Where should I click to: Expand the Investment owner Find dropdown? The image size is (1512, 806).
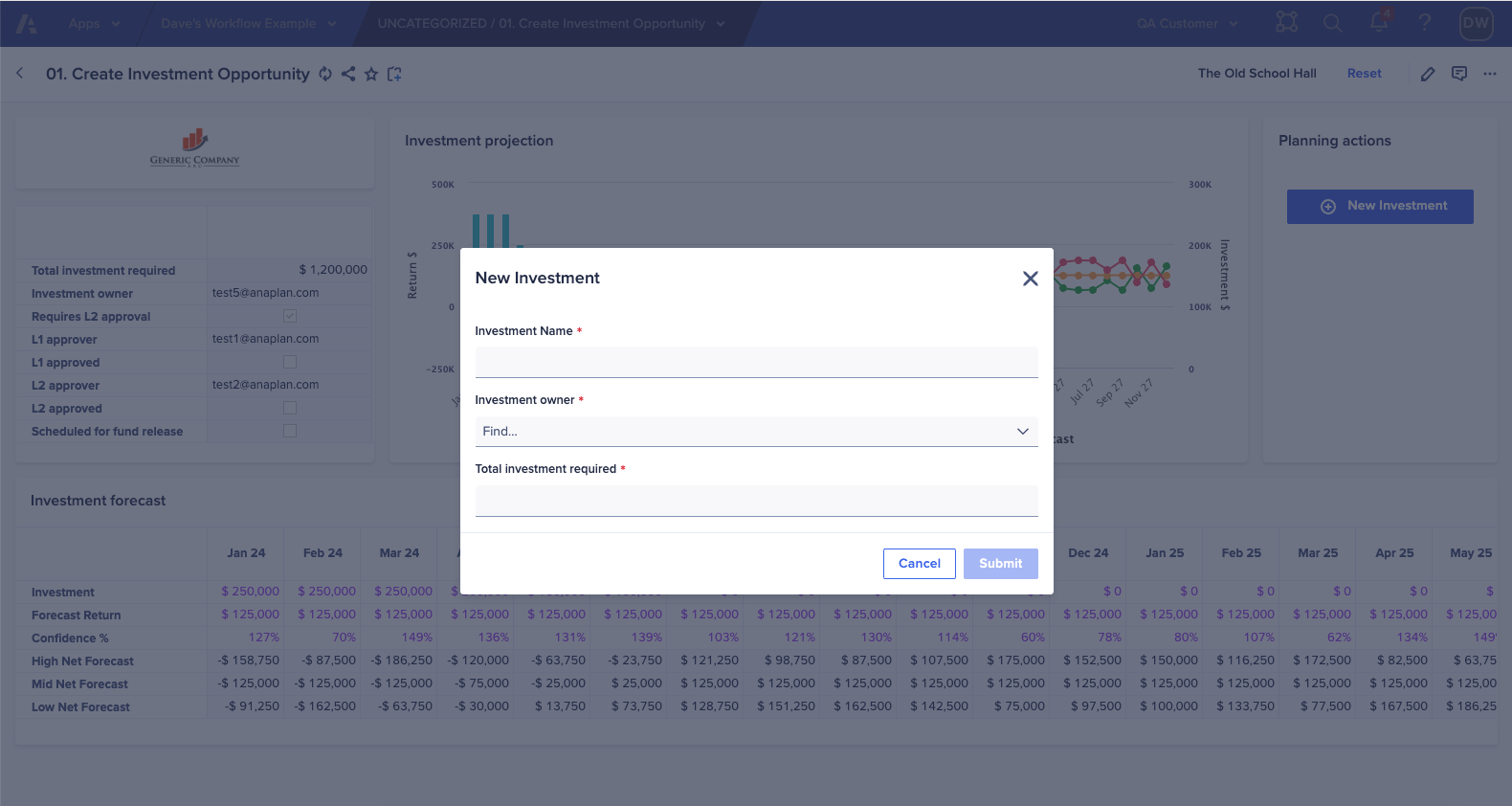[x=756, y=432]
